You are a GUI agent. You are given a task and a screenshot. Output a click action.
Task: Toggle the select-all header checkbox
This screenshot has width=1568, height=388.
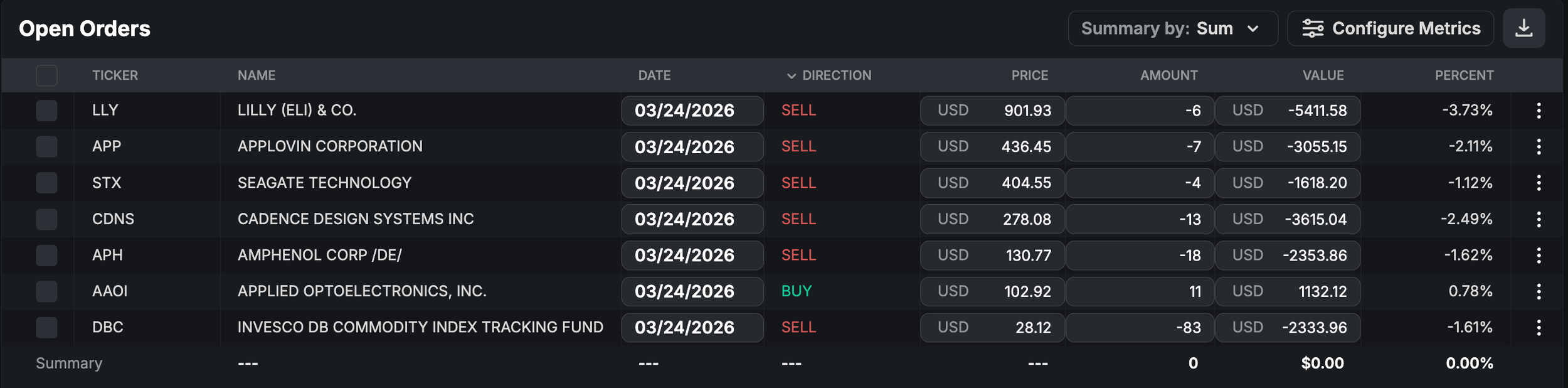(x=46, y=76)
